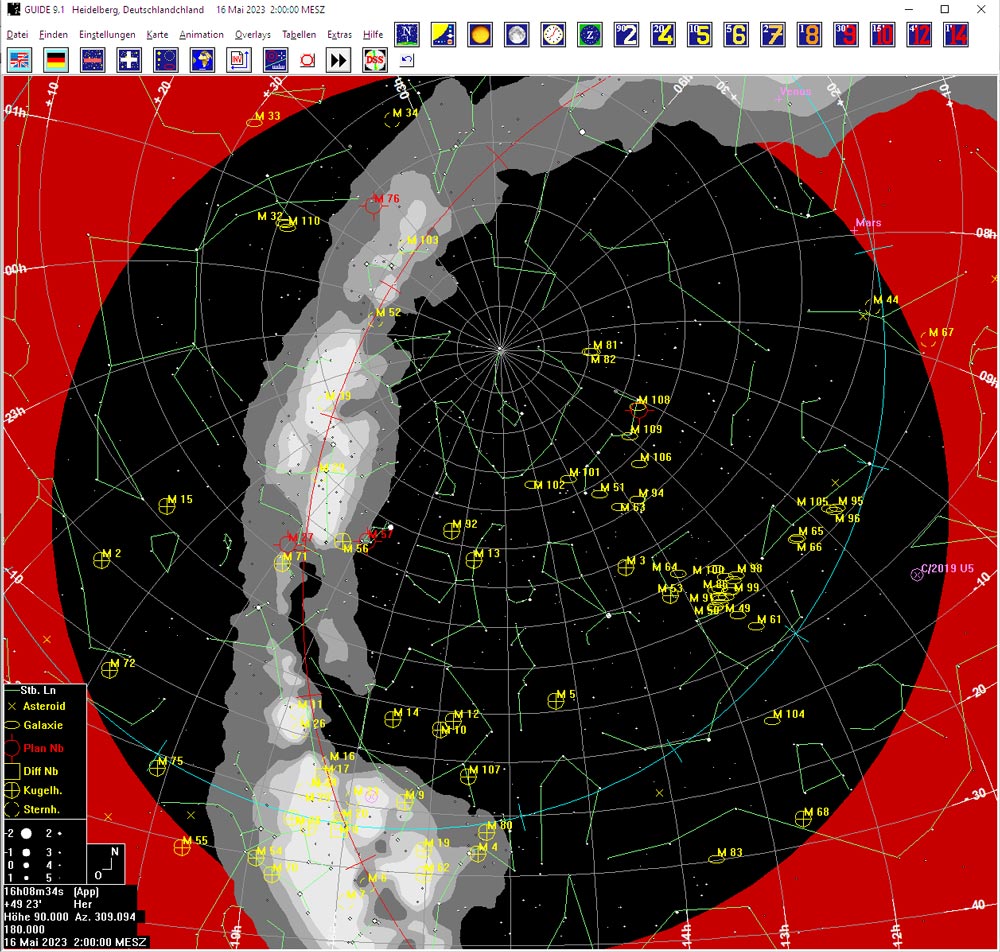The image size is (1000, 952).
Task: Open the Tabellen menu
Action: (299, 34)
